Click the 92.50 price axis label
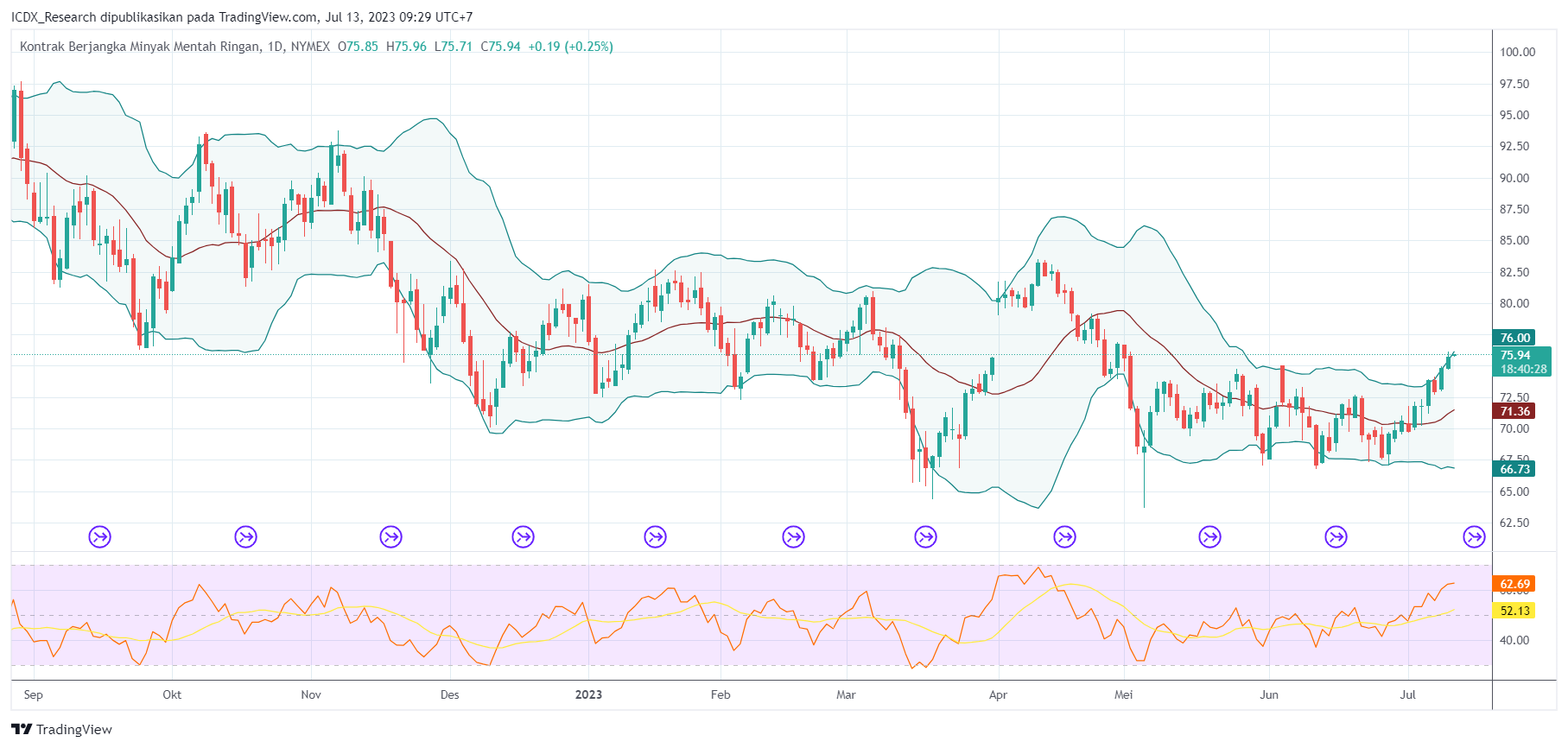Image resolution: width=1568 pixels, height=748 pixels. [1514, 146]
